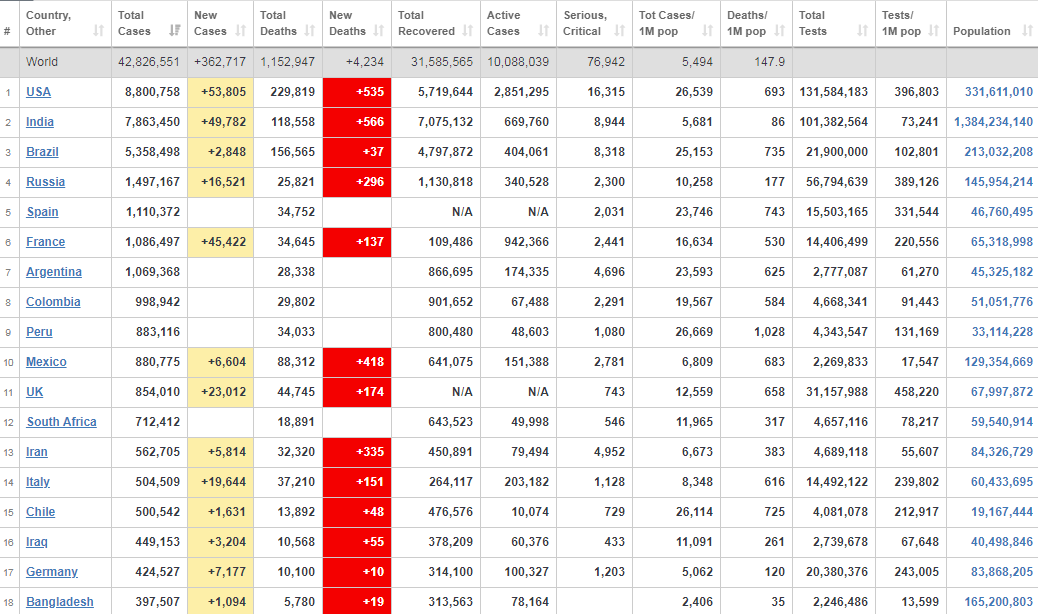This screenshot has width=1038, height=614.
Task: Open the Russia country link
Action: coord(46,182)
